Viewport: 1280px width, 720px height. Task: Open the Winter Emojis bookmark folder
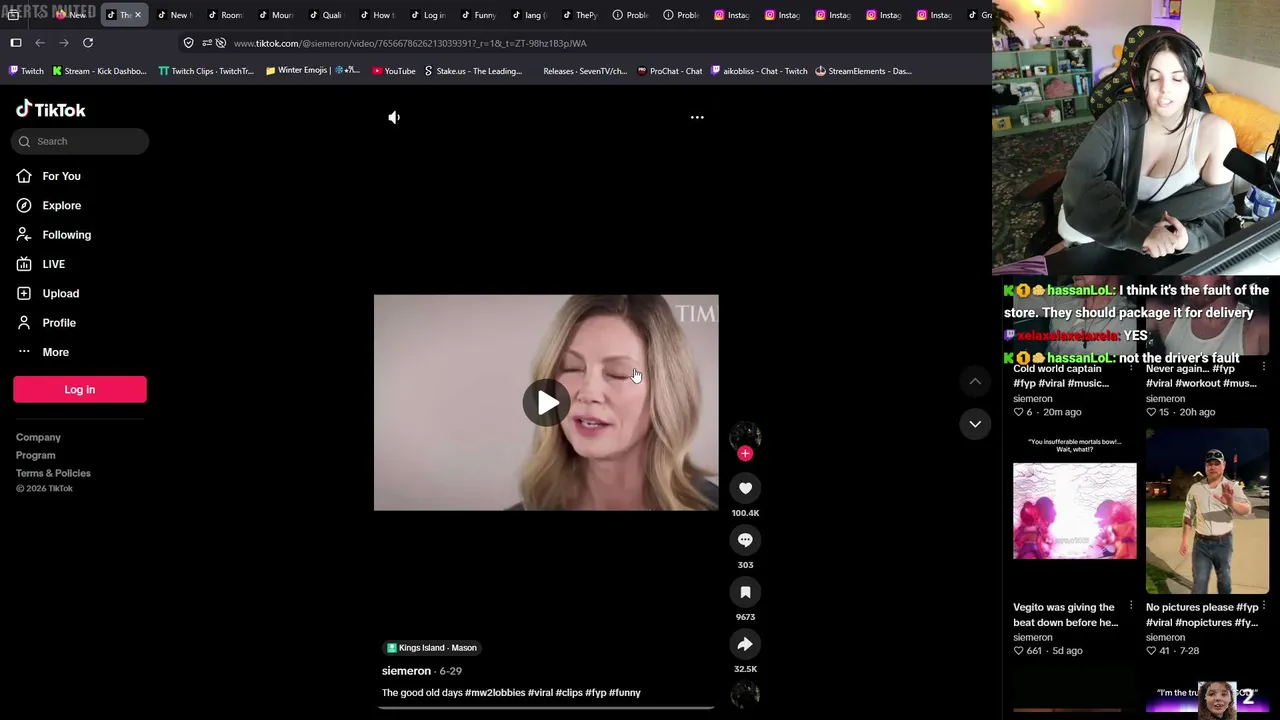coord(312,71)
